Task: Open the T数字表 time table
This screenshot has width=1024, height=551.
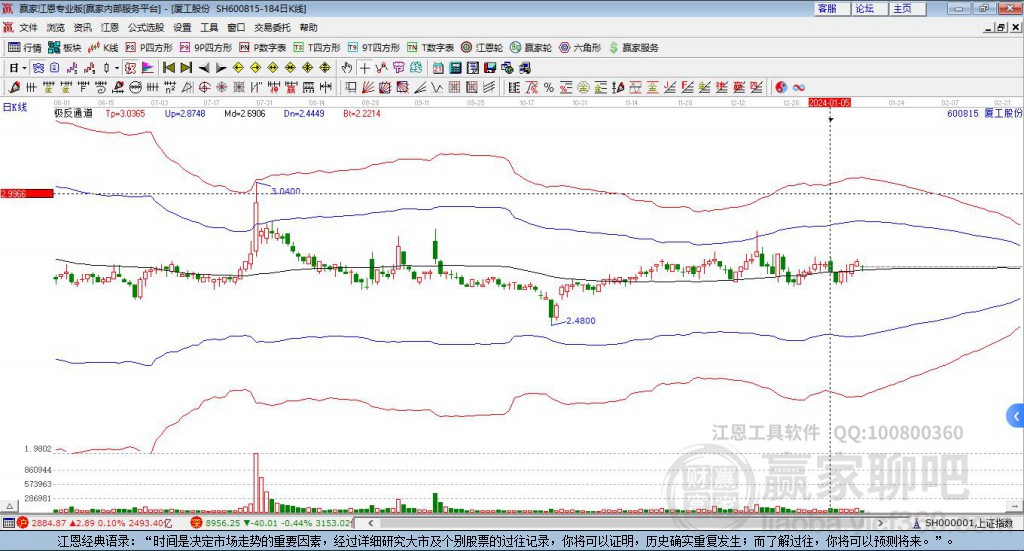Action: [x=430, y=48]
